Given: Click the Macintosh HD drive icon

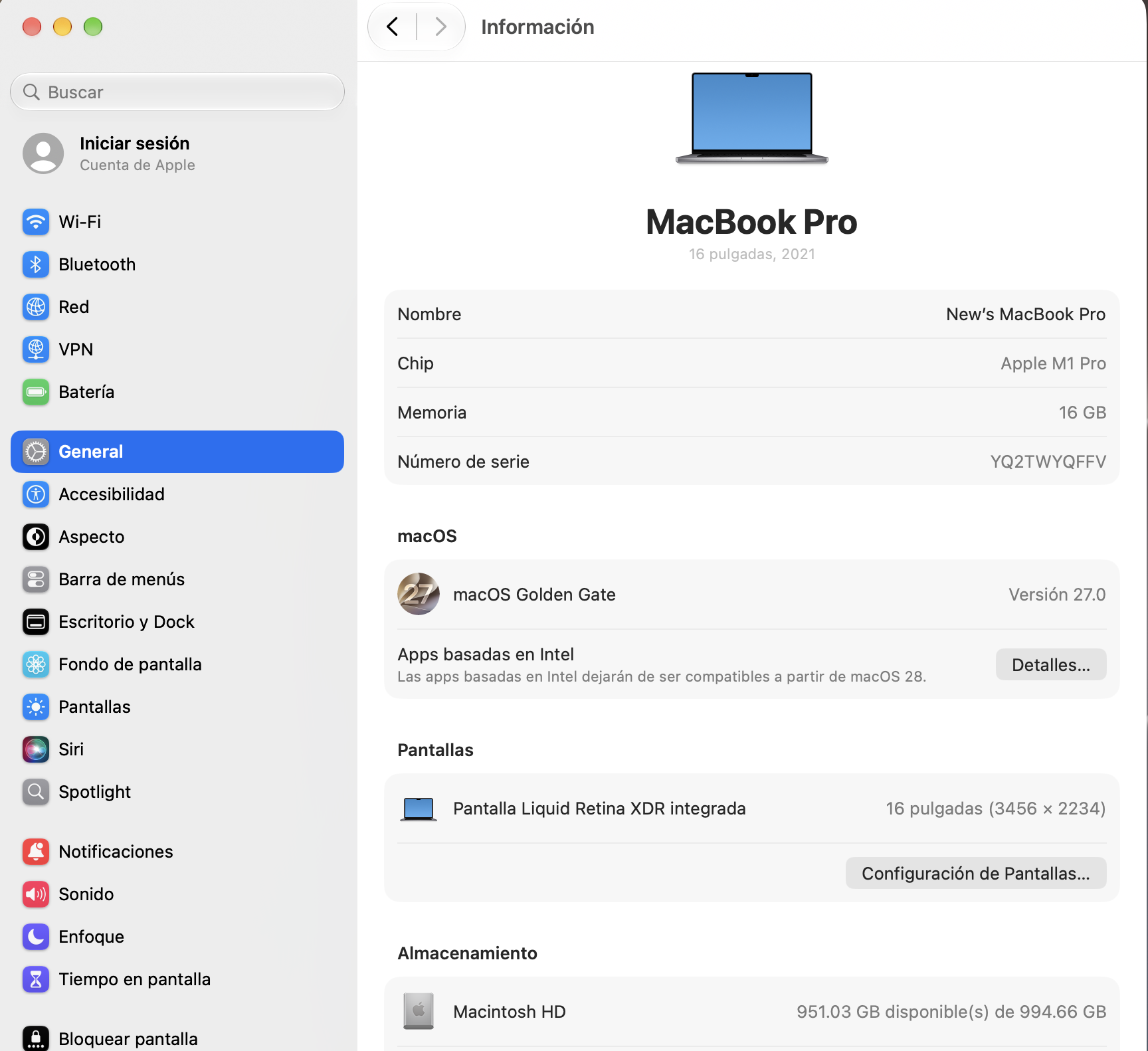Looking at the screenshot, I should click(419, 1011).
